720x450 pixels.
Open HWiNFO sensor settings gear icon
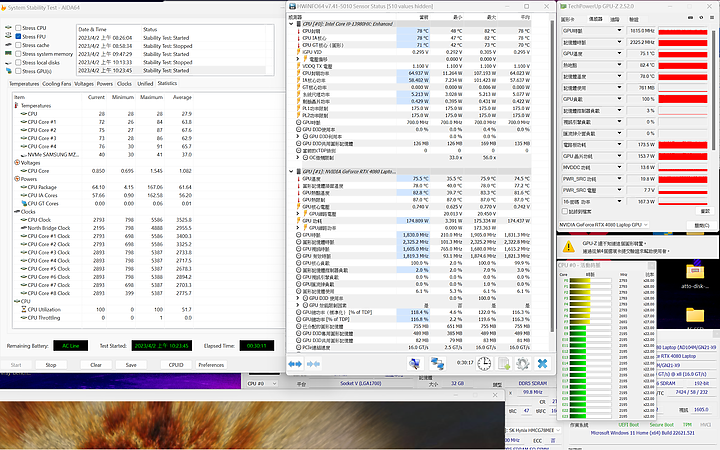coord(523,364)
